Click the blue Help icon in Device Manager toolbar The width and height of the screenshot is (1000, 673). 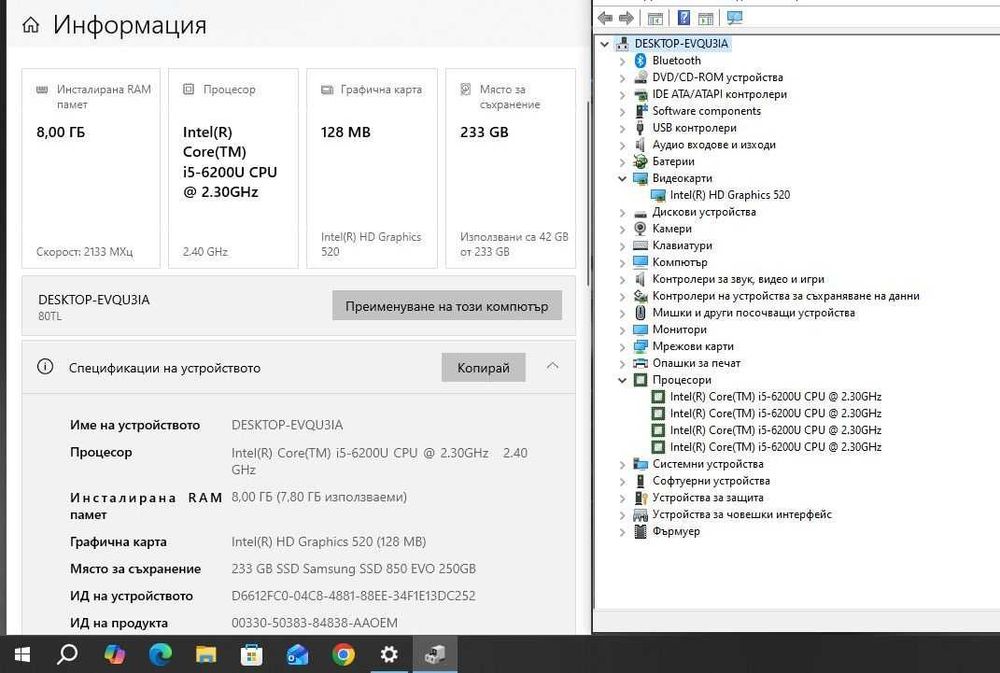684,18
